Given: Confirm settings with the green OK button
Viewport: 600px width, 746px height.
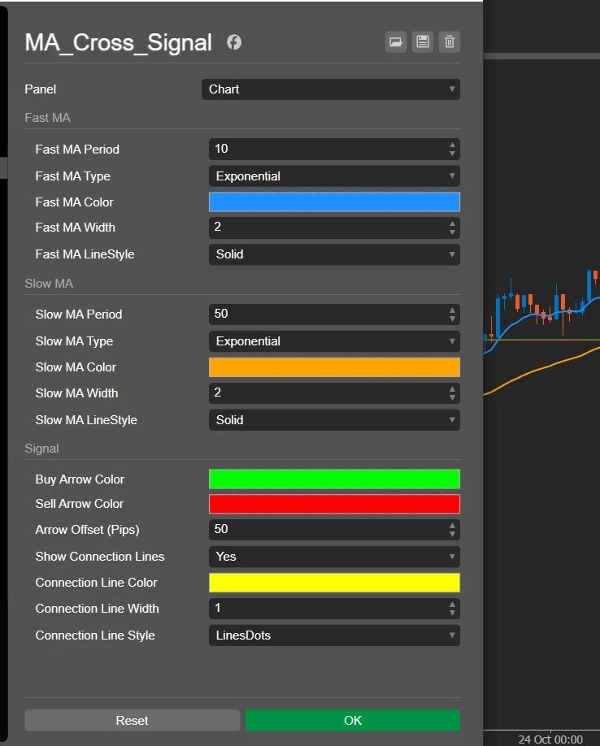Looking at the screenshot, I should [352, 720].
